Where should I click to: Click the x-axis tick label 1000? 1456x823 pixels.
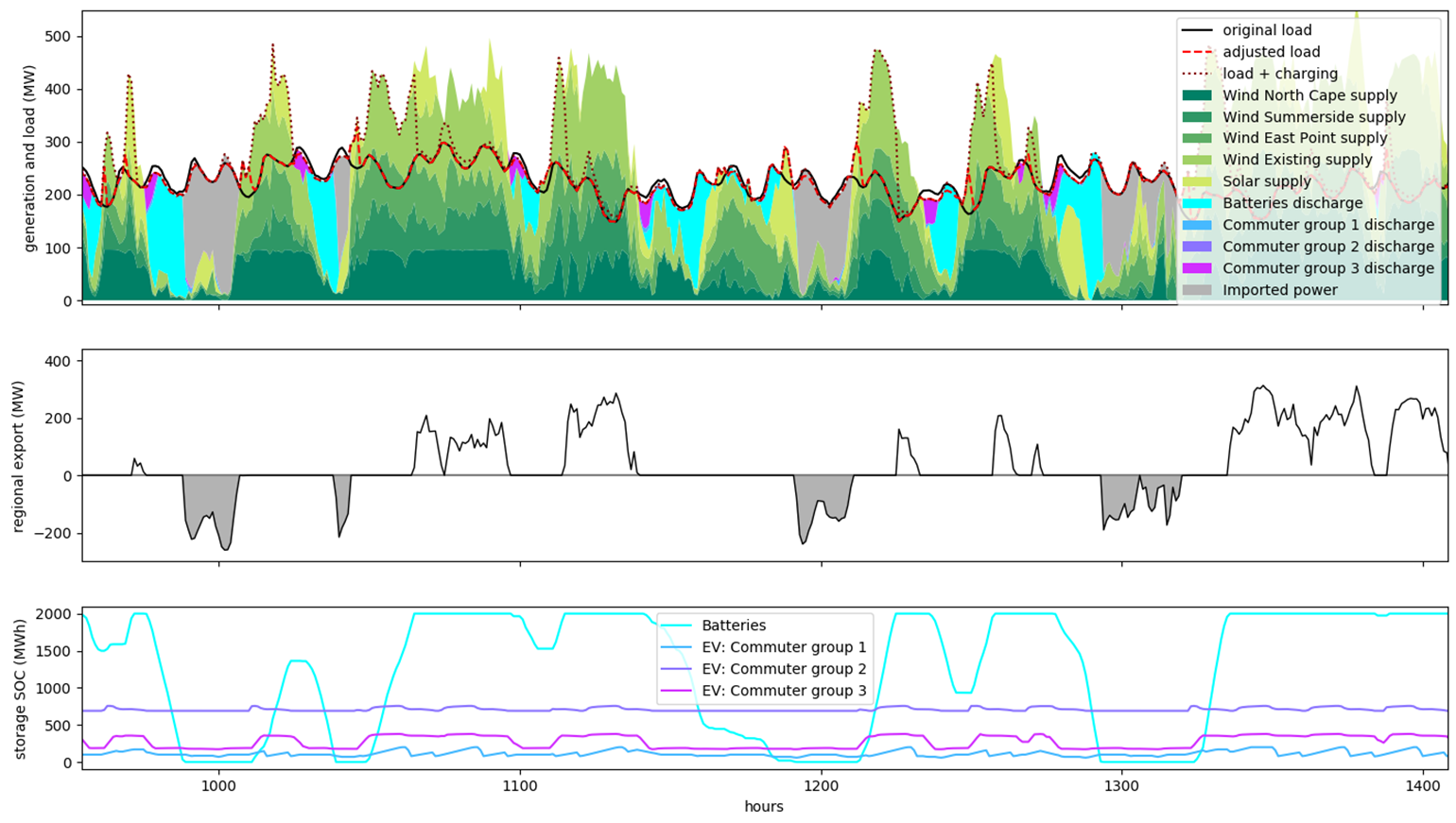coord(218,785)
